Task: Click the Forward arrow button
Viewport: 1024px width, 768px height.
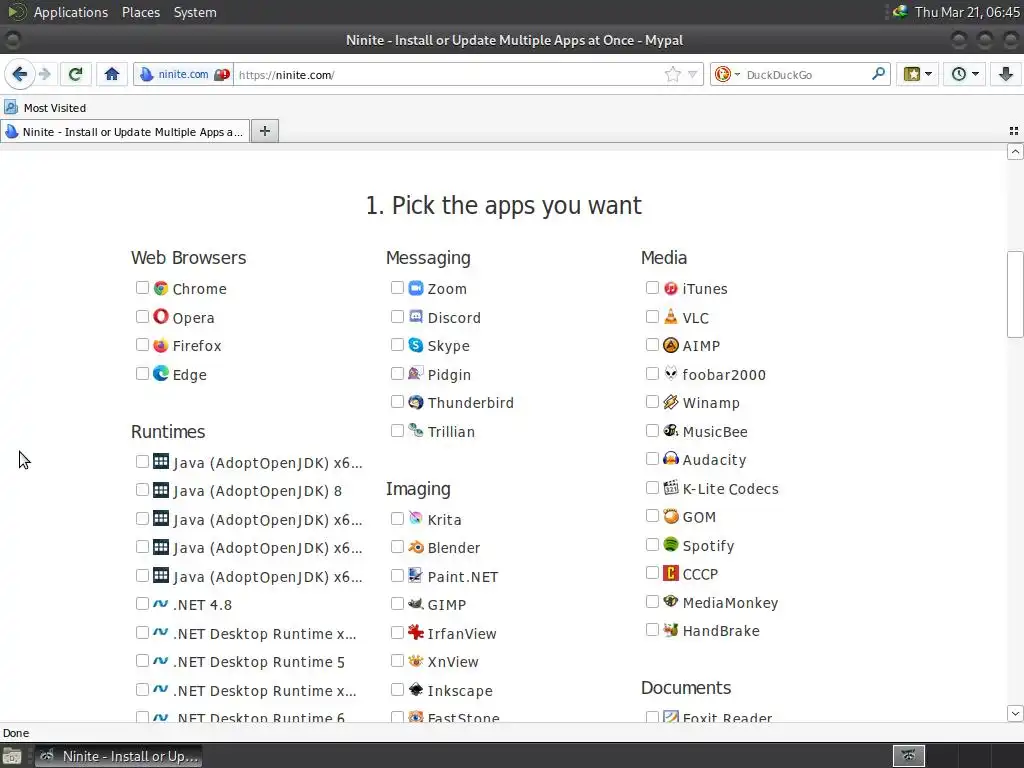Action: [45, 74]
